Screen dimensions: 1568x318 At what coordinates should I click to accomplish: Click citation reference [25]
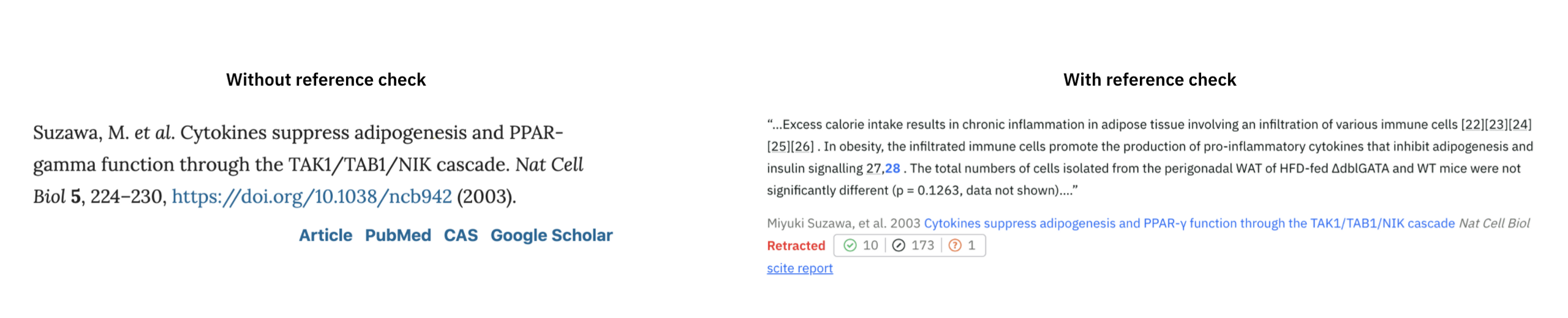click(x=778, y=147)
